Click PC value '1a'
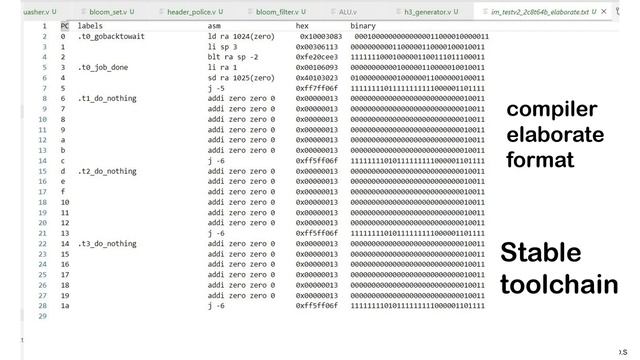This screenshot has width=640, height=360. (x=65, y=306)
